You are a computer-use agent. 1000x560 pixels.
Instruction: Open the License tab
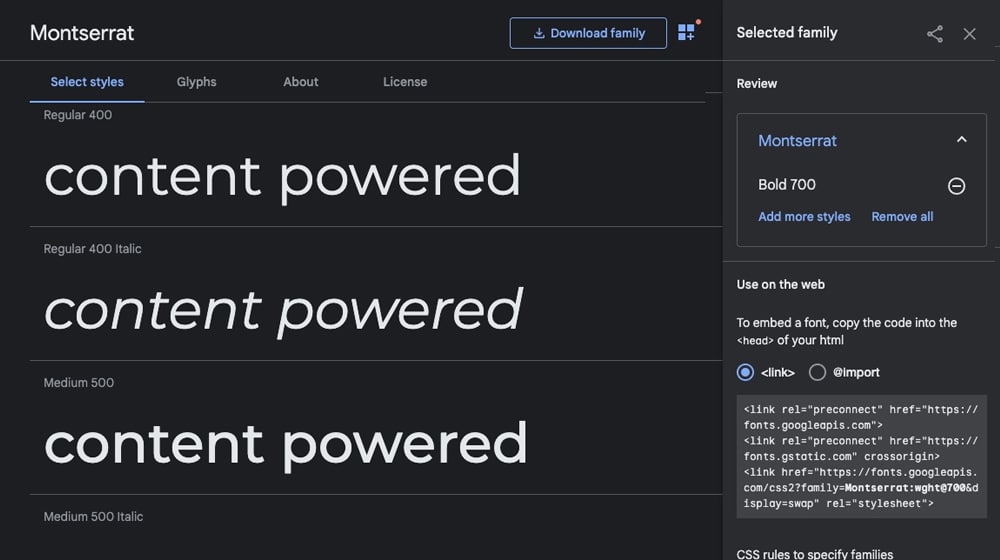pos(405,82)
